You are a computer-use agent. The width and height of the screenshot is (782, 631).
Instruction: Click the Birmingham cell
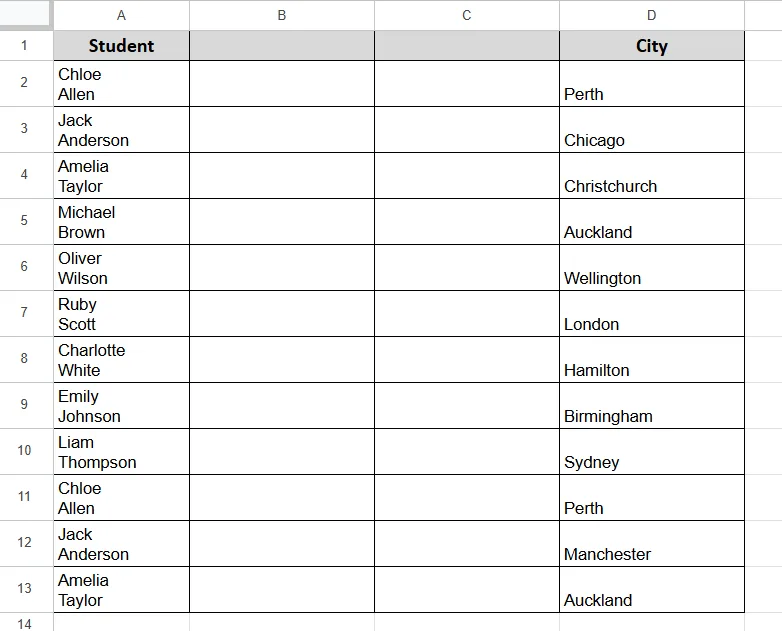652,406
